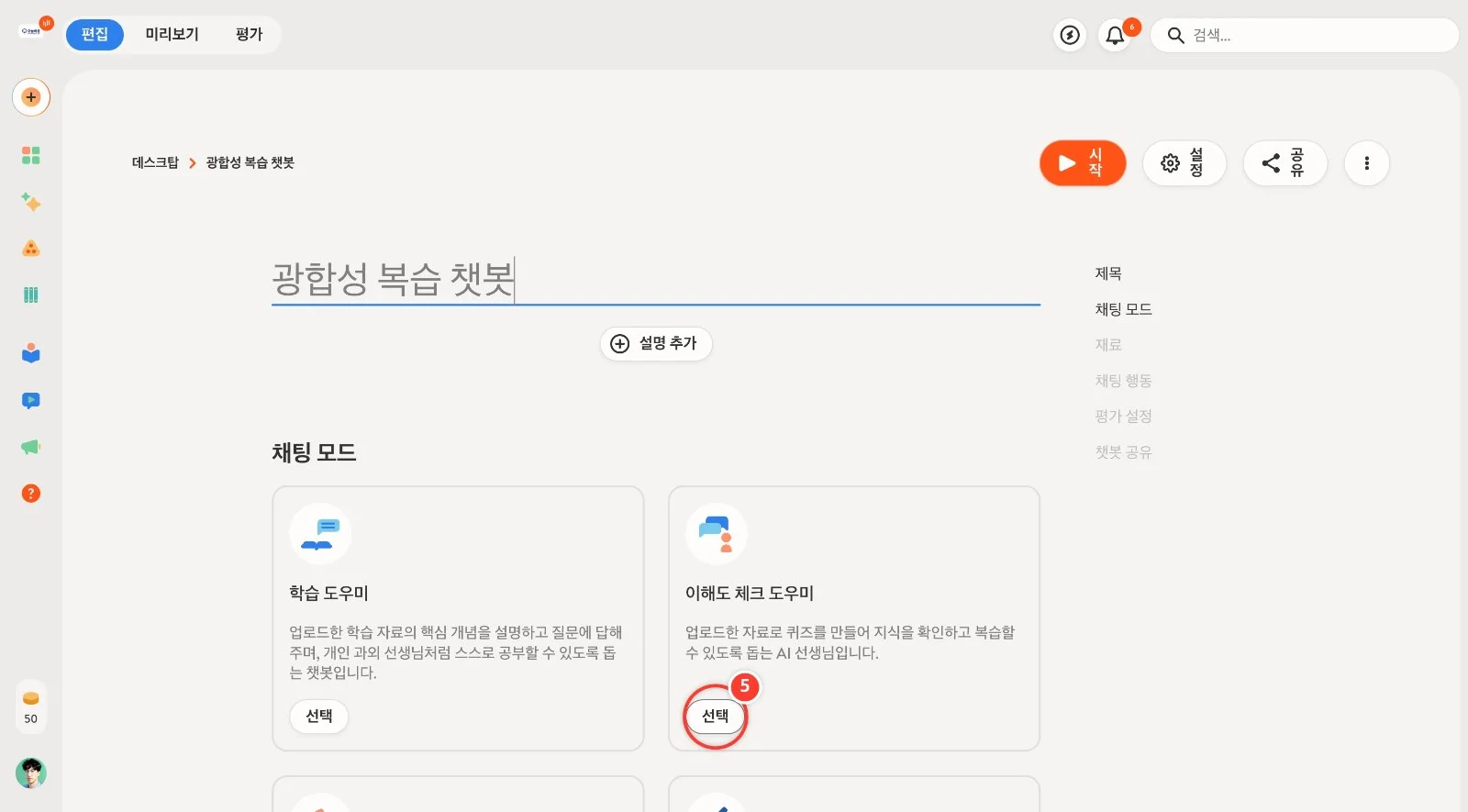Switch to the 평가 tab
This screenshot has width=1468, height=812.
[249, 35]
